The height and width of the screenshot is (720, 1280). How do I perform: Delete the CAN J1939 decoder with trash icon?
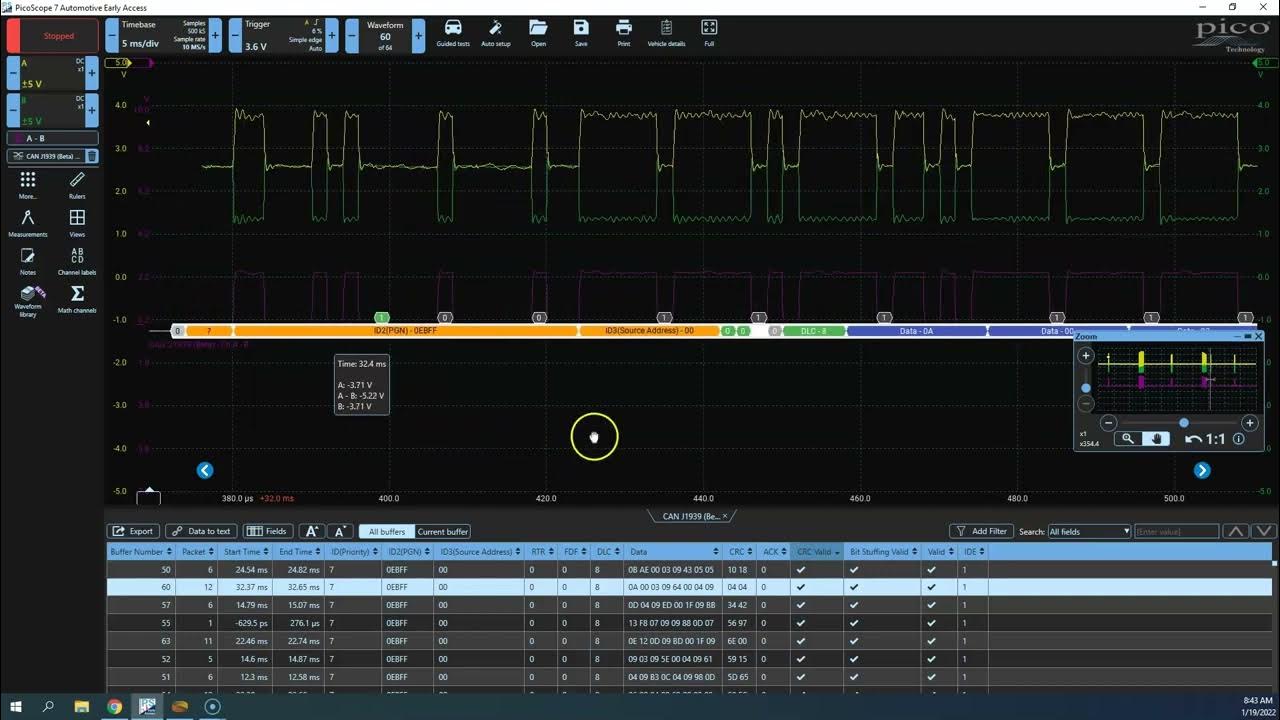[91, 156]
